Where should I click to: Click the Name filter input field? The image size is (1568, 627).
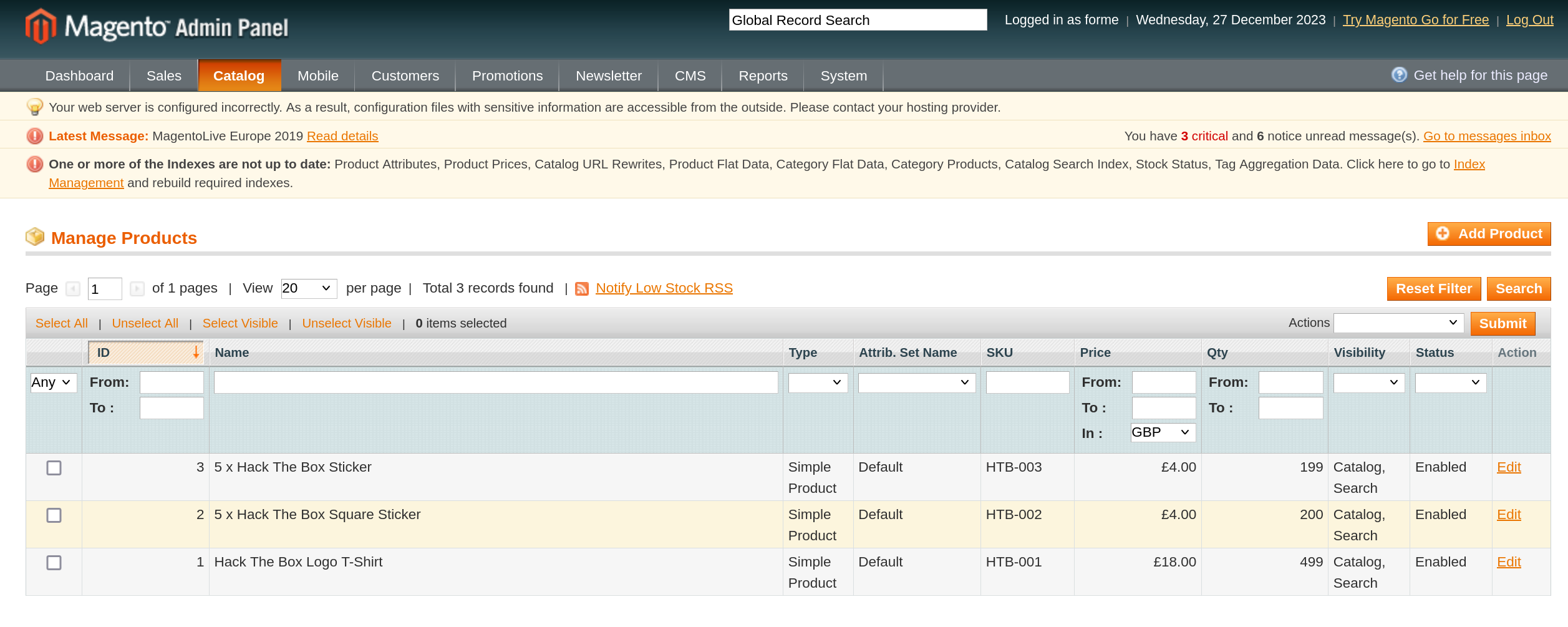496,382
